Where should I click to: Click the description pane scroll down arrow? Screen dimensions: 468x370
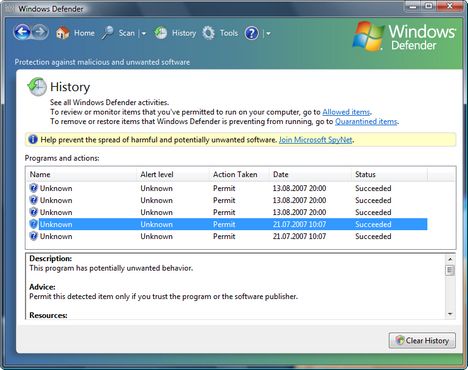[450, 314]
